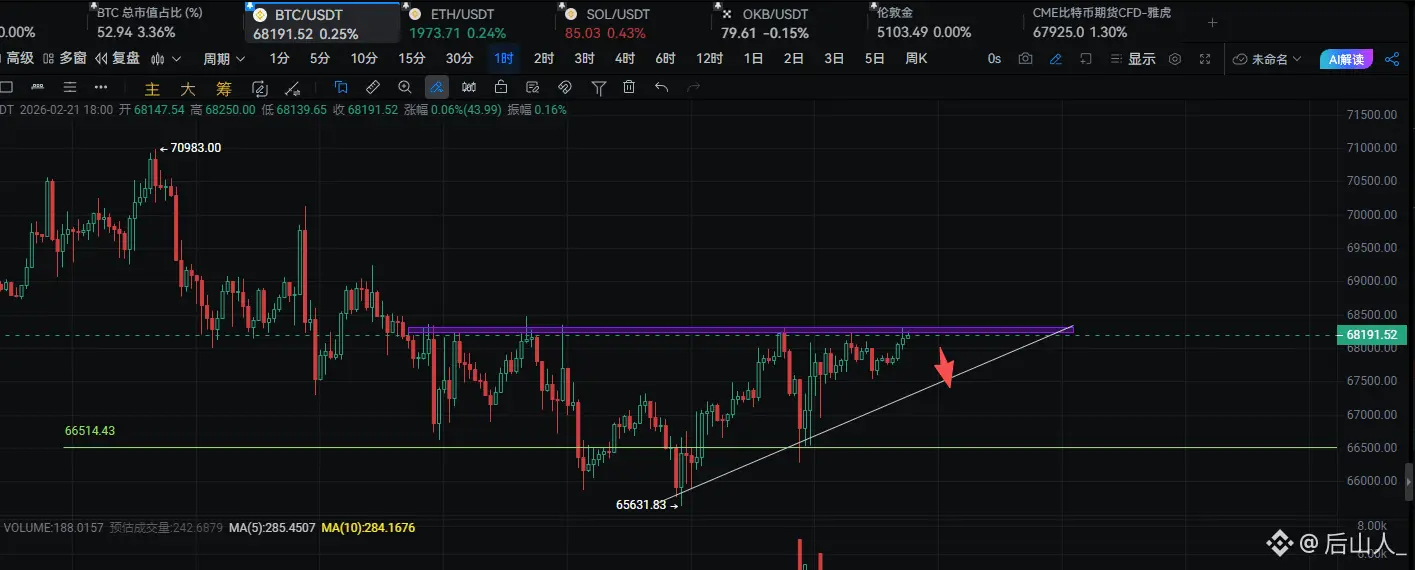Enter fullscreen chart mode

point(1204,59)
